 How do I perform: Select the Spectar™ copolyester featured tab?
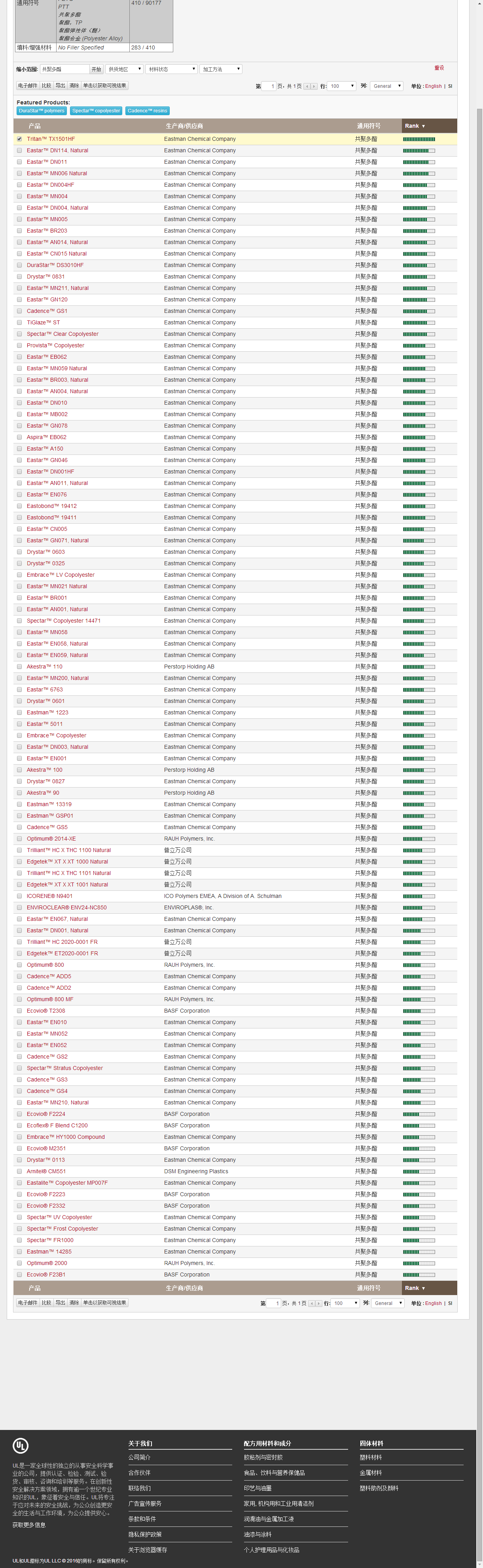96,111
